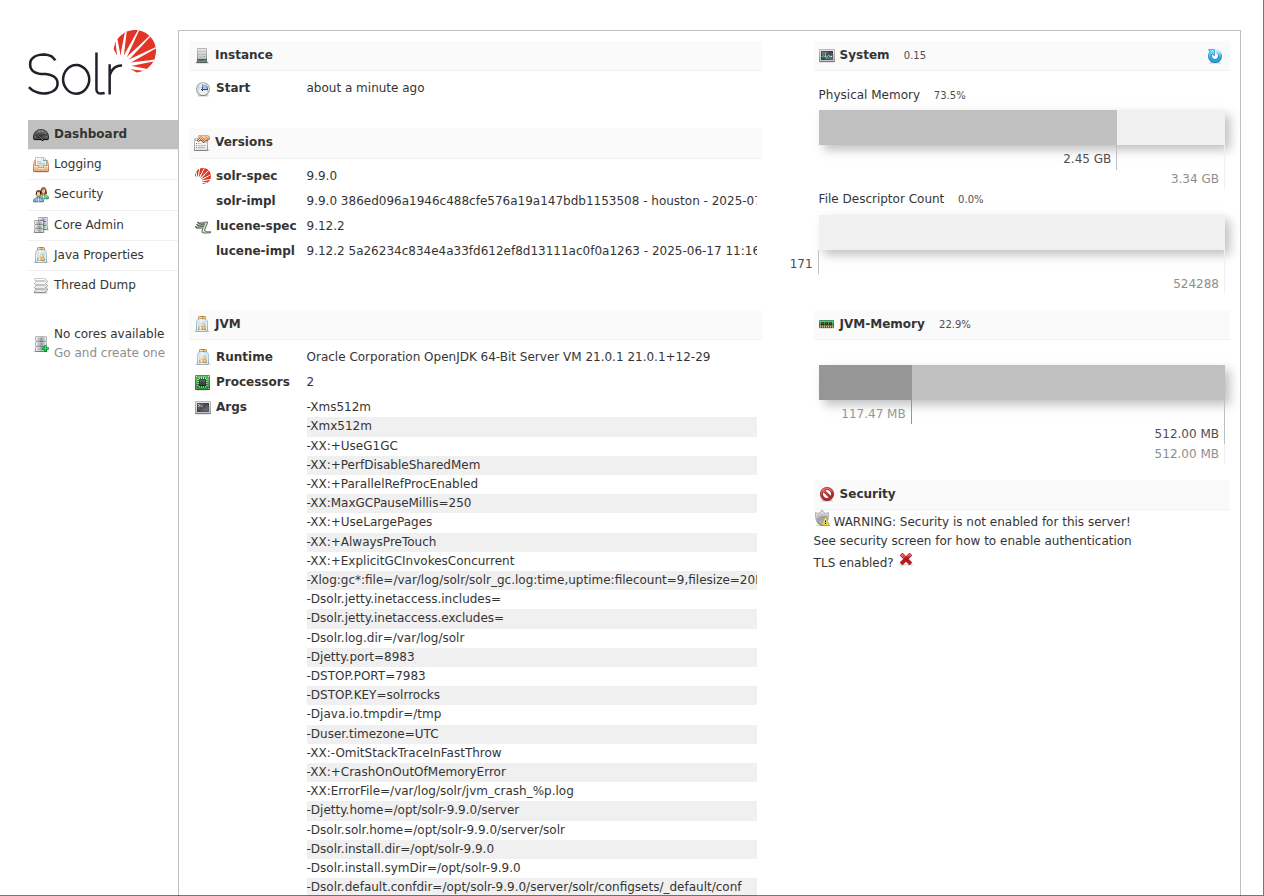This screenshot has height=896, width=1264.
Task: Click the 3.34 GB total memory value
Action: pos(1195,179)
